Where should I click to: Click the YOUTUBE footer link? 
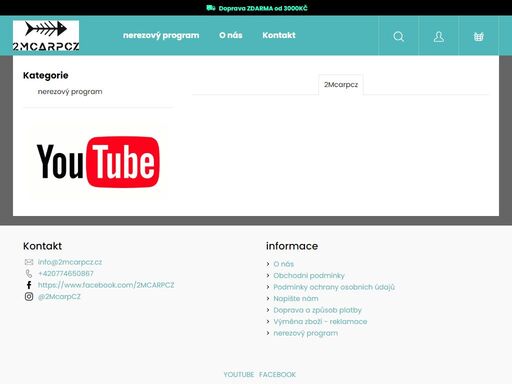point(239,374)
